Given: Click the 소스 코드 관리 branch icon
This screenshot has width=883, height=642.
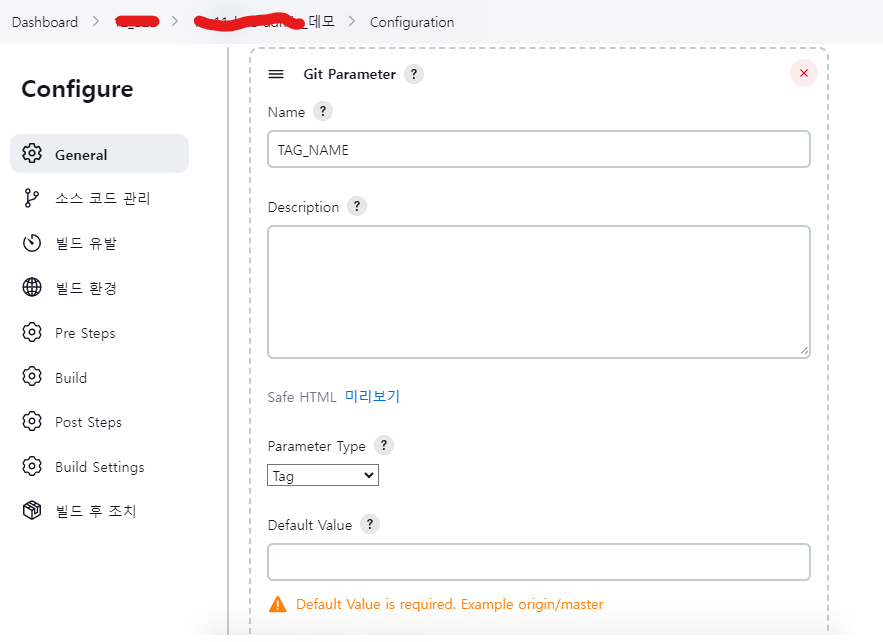Looking at the screenshot, I should click(32, 198).
